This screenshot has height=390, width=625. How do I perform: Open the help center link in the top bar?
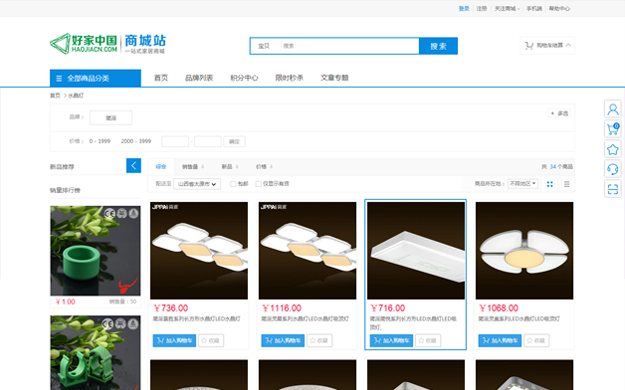pyautogui.click(x=559, y=8)
